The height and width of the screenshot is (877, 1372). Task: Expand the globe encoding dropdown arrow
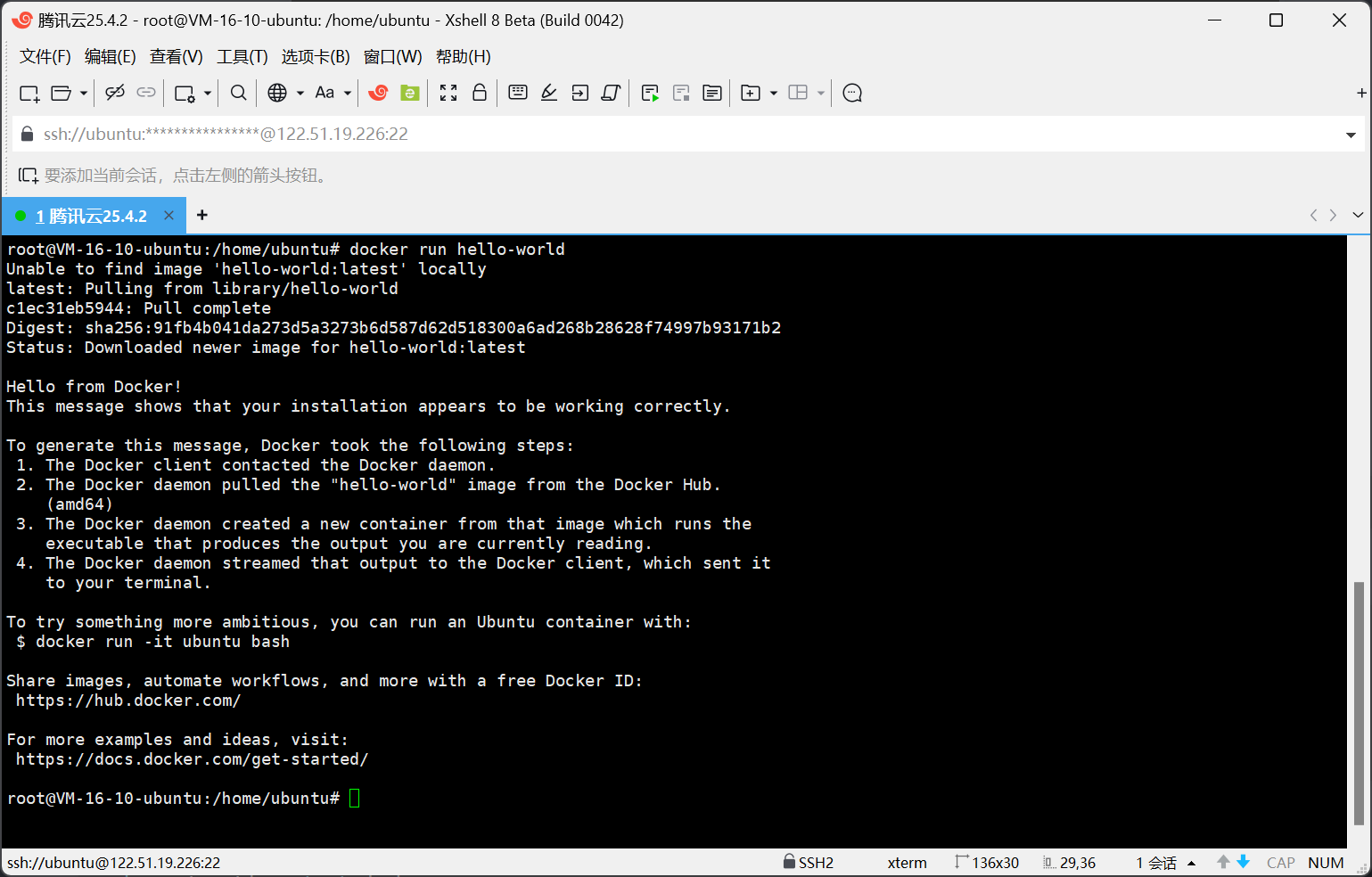click(300, 93)
